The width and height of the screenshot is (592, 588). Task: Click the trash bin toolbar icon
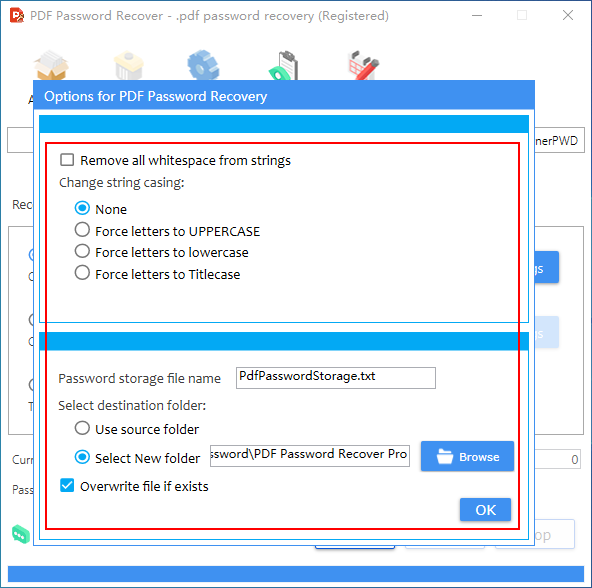pos(128,65)
